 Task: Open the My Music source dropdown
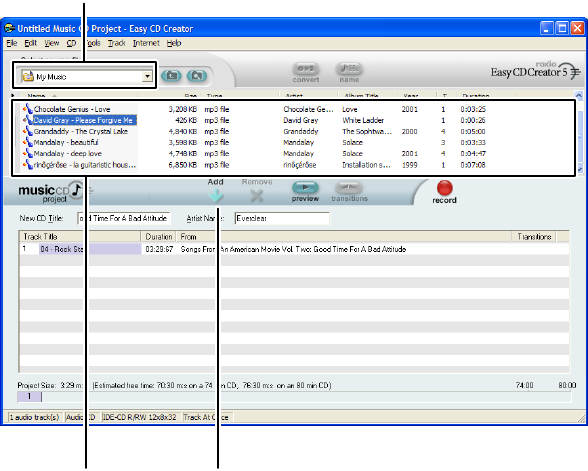tap(147, 76)
